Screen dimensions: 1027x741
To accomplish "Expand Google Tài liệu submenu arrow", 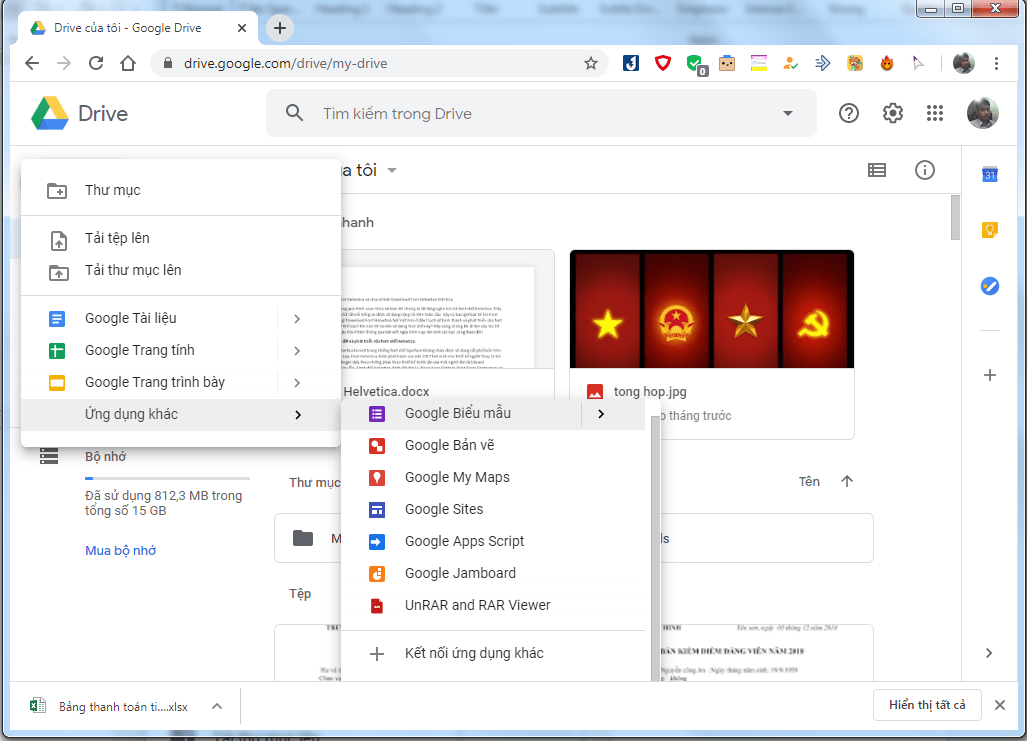I will [x=297, y=318].
